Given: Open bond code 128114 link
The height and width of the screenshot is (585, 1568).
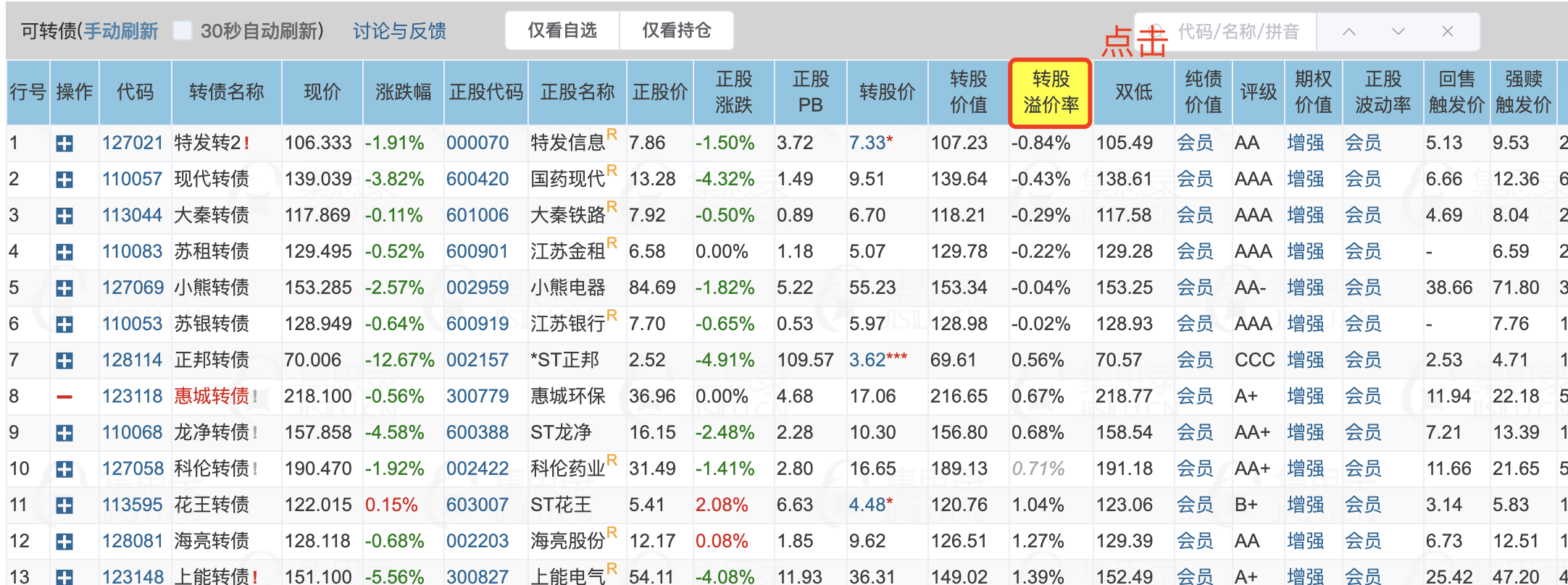Looking at the screenshot, I should tap(133, 360).
